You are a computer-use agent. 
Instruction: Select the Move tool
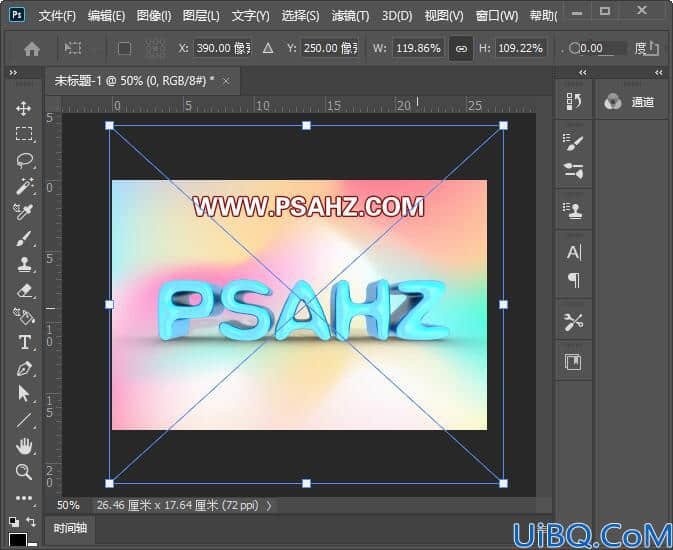[23, 108]
